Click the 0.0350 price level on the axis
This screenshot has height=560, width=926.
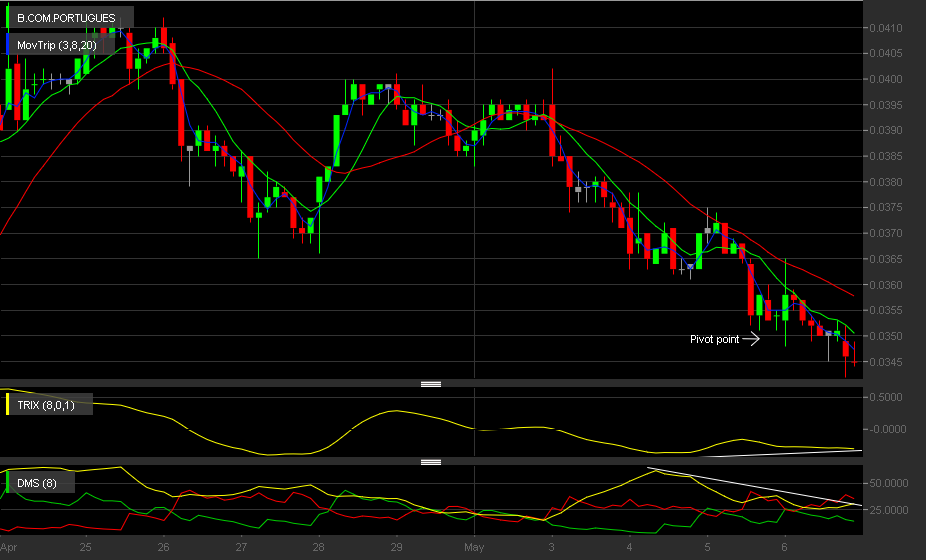tap(886, 336)
